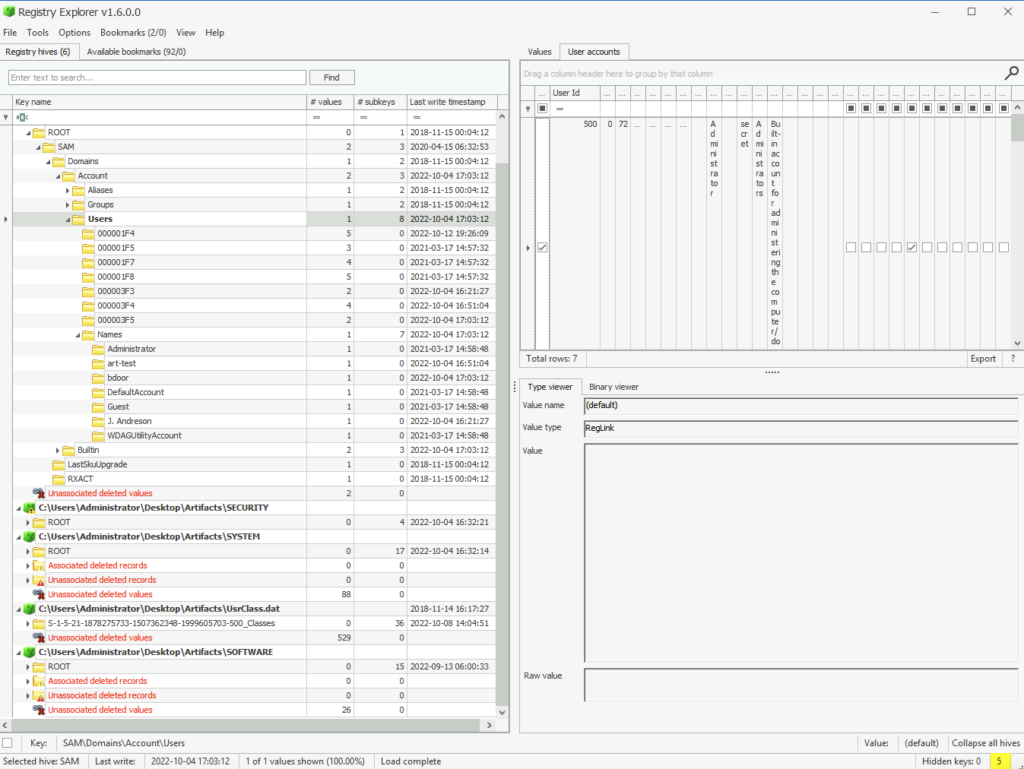Toggle second unchecked flag checkbox in user row
The height and width of the screenshot is (769, 1024).
coord(866,247)
